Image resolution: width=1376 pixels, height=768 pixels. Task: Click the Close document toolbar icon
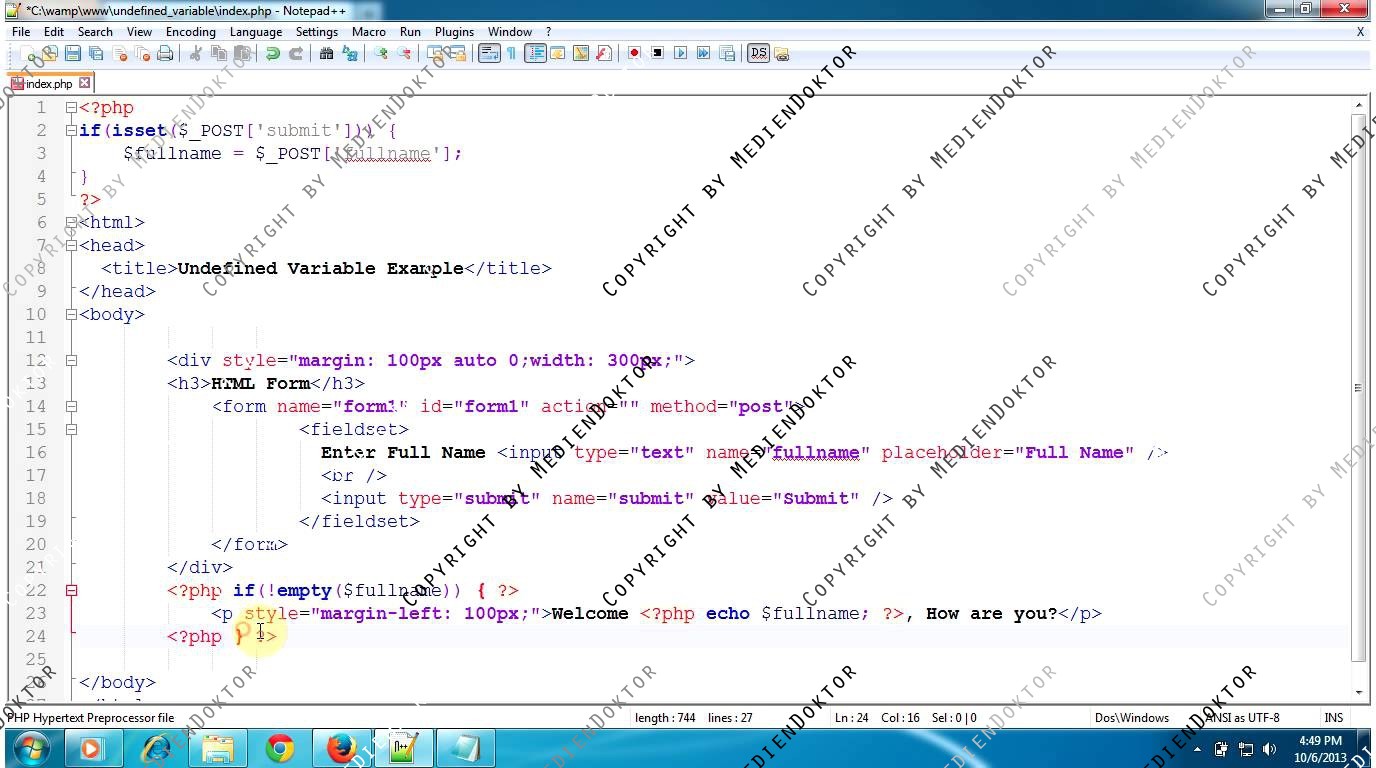point(119,53)
